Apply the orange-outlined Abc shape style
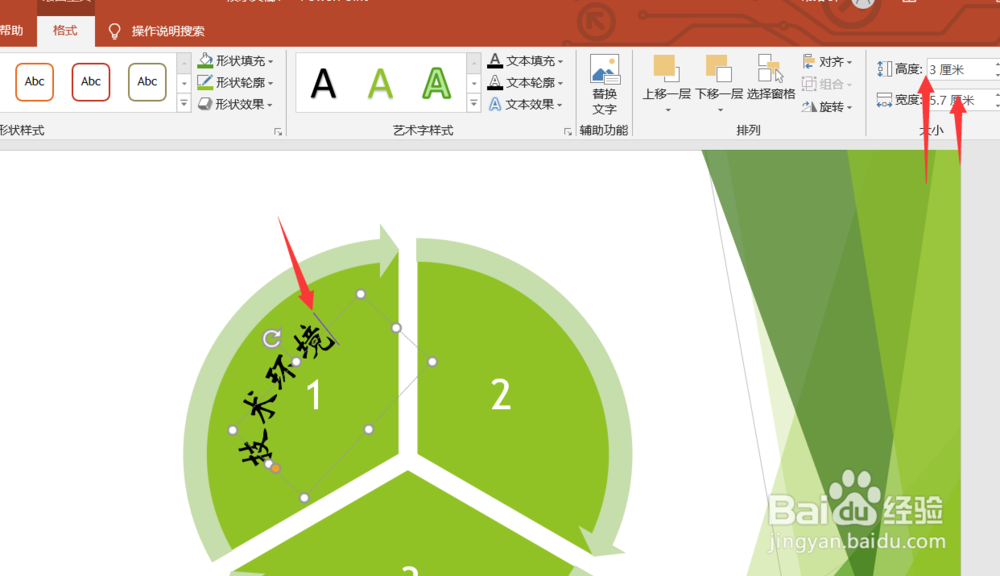Image resolution: width=1000 pixels, height=576 pixels. 34,82
